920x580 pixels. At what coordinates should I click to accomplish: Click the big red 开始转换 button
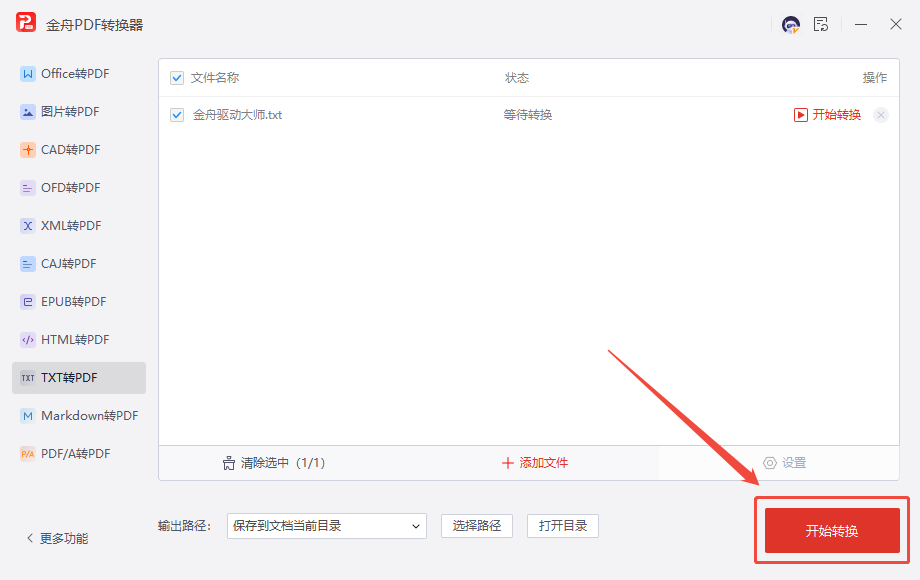coord(832,531)
